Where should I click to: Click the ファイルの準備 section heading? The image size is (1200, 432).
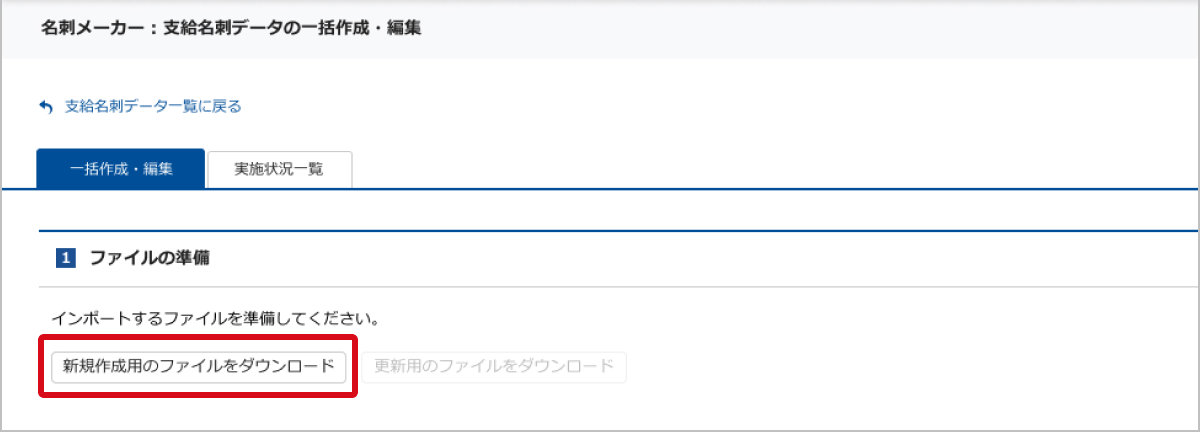pos(150,258)
